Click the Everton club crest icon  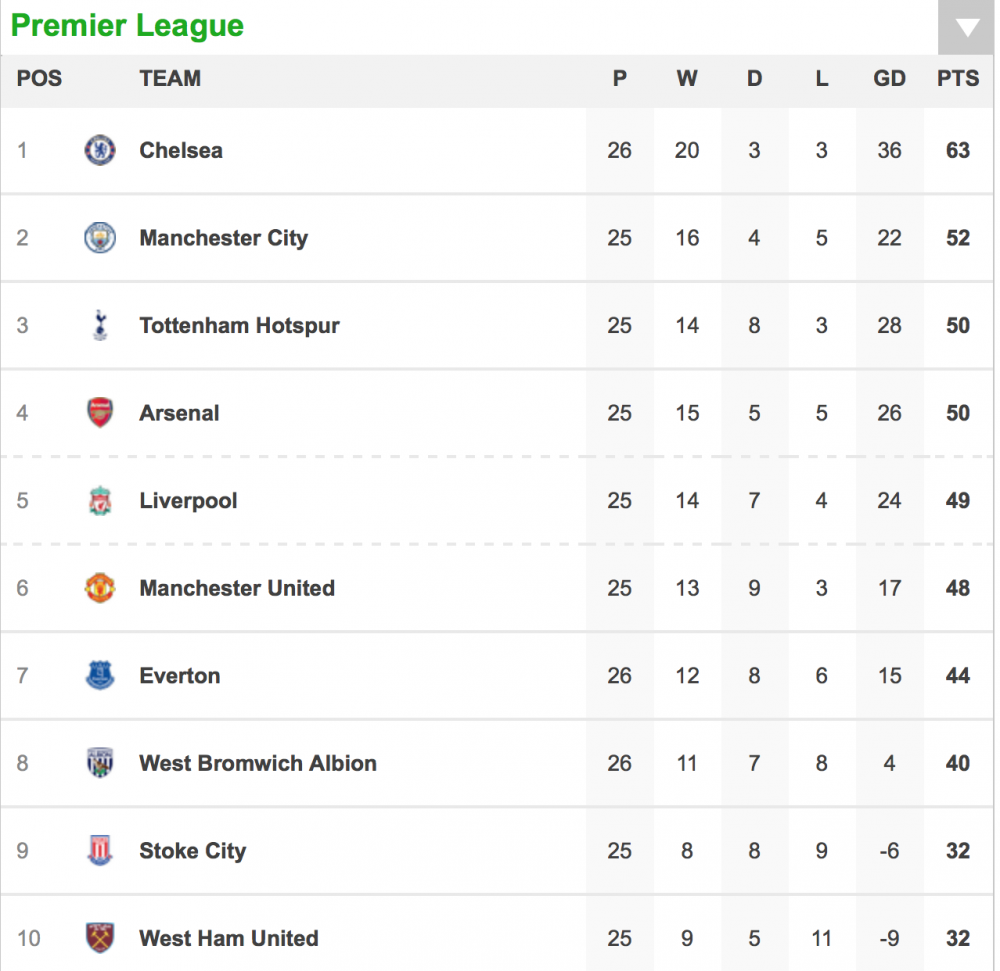coord(100,676)
